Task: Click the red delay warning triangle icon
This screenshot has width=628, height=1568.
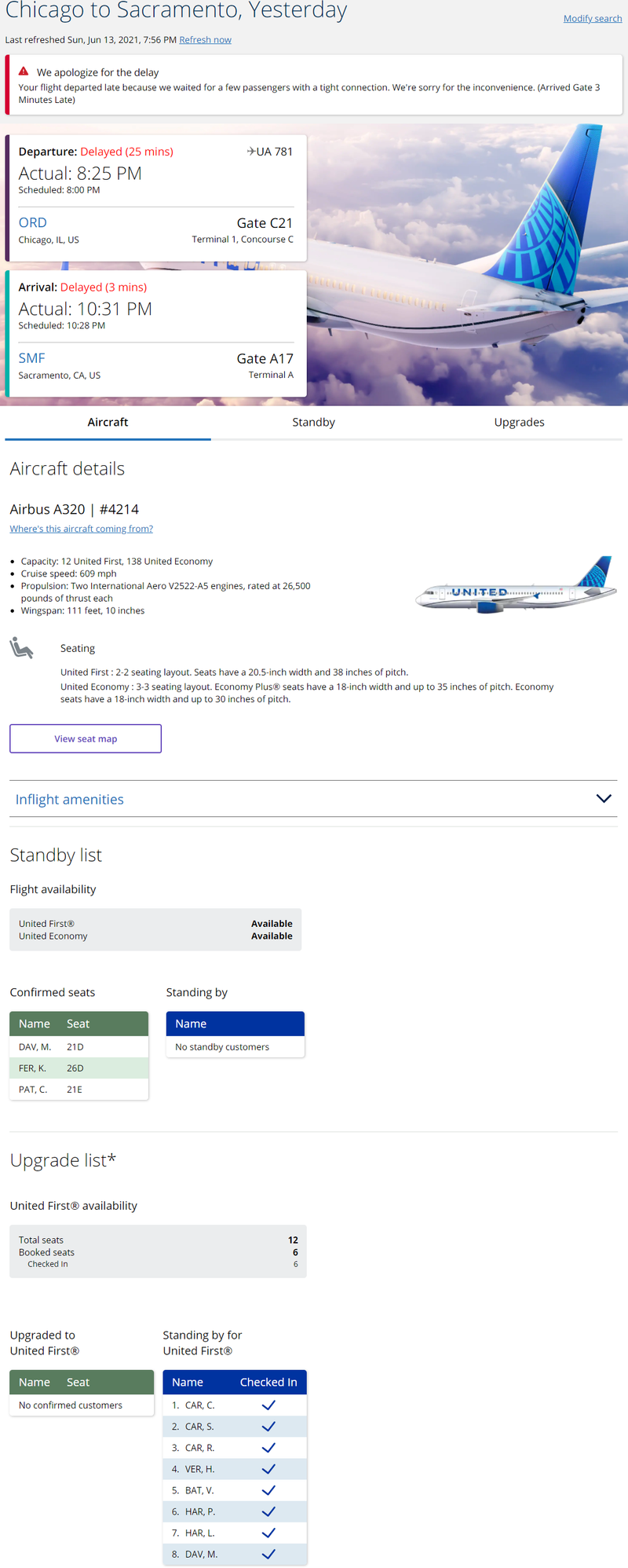Action: pos(24,71)
